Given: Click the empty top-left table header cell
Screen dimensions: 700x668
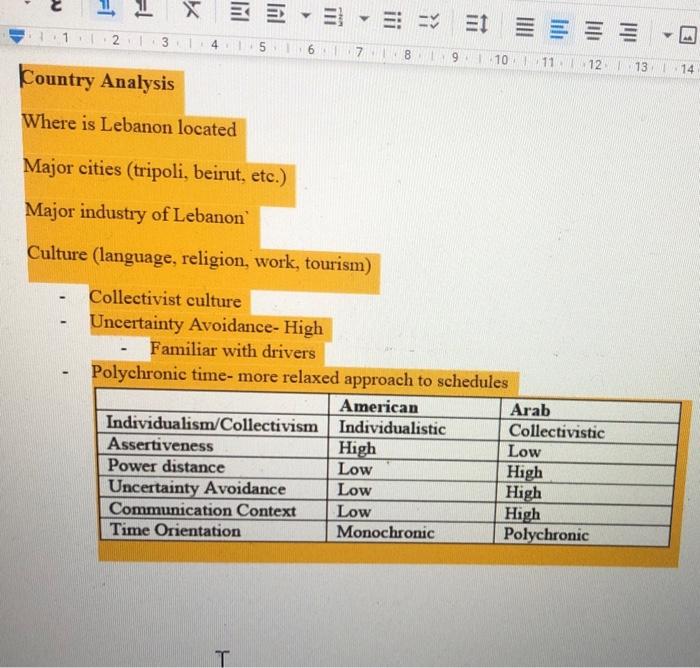Looking at the screenshot, I should tap(212, 402).
